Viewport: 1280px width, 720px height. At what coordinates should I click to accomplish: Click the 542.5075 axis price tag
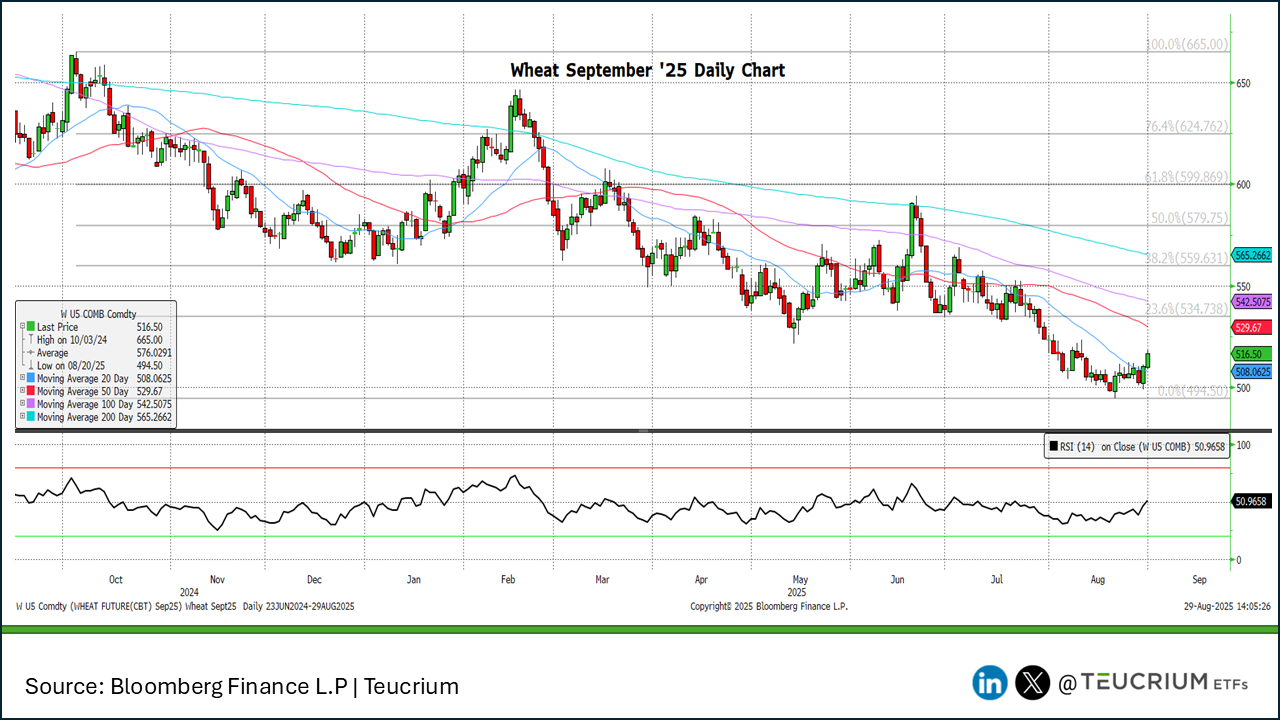pos(1252,301)
